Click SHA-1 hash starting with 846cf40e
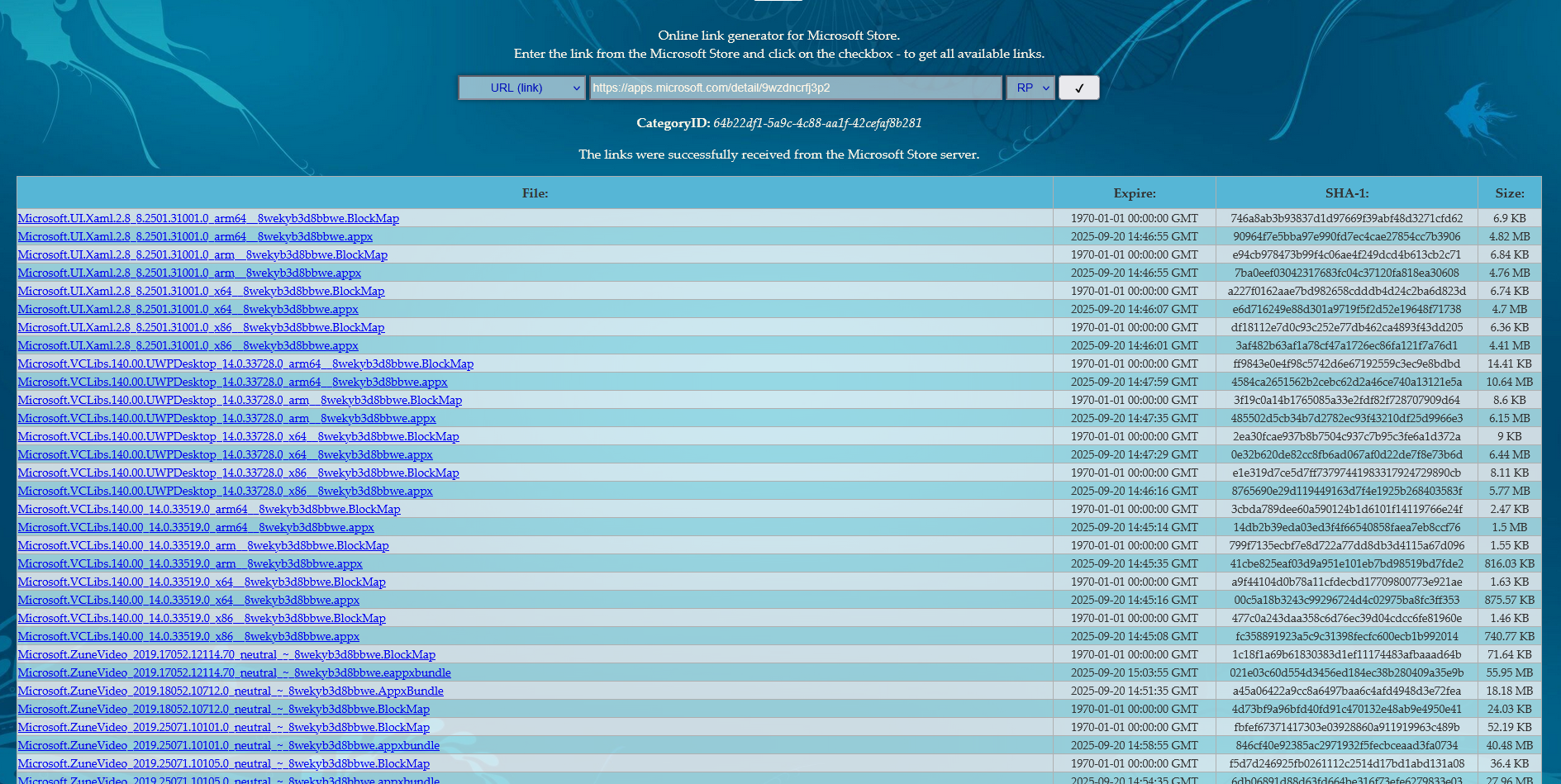 click(x=1347, y=745)
